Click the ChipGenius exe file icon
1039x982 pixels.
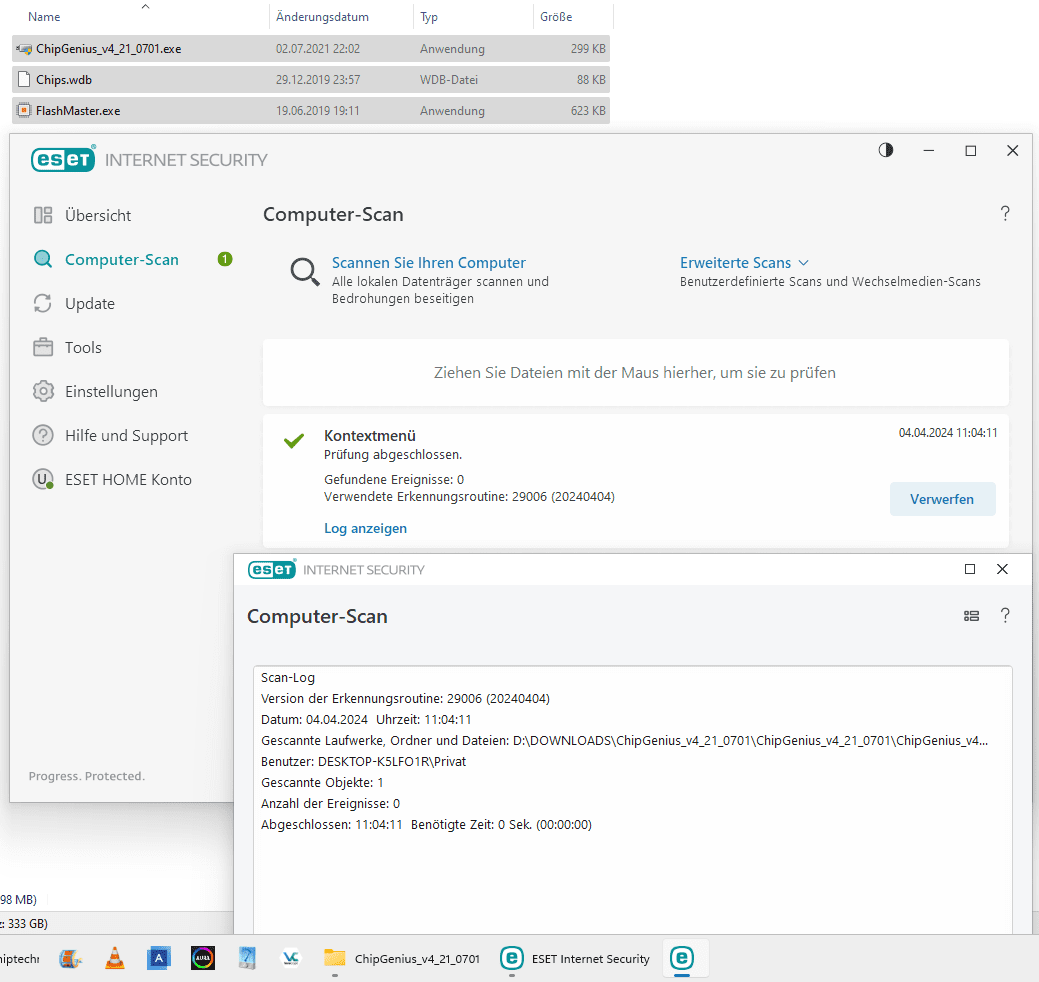coord(24,48)
